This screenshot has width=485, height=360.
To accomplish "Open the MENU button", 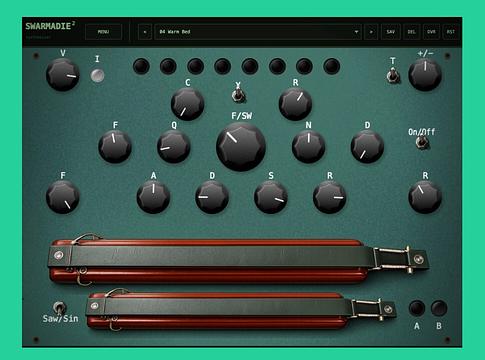I will click(103, 32).
